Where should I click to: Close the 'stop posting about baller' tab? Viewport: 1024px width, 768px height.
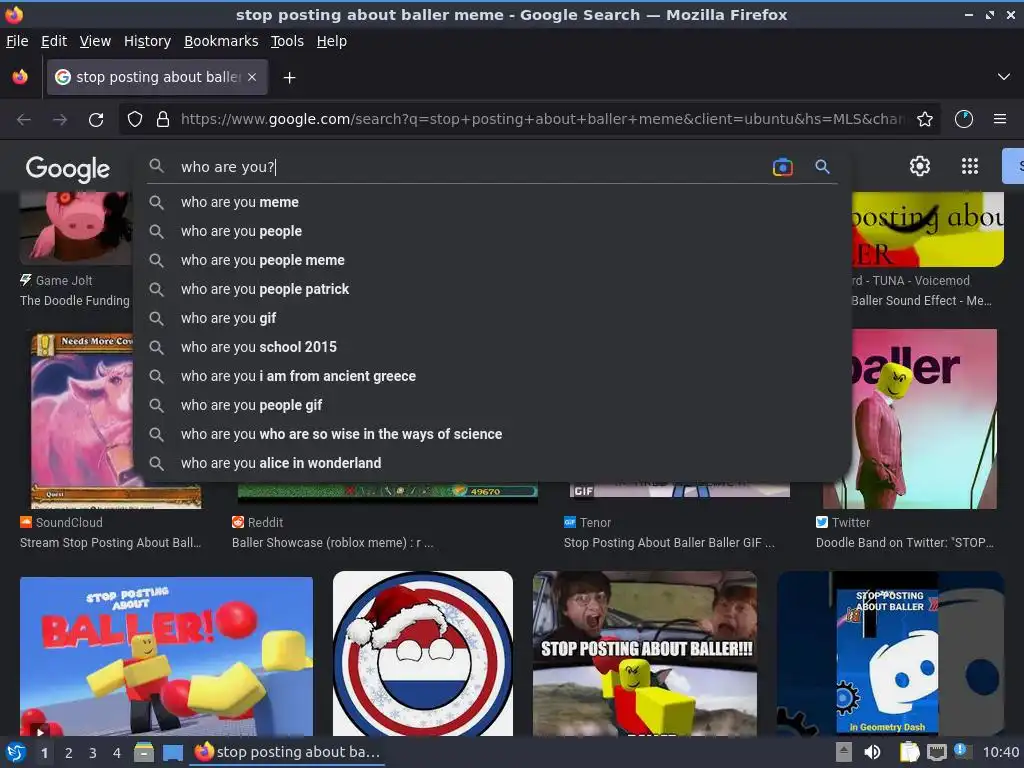coord(252,77)
